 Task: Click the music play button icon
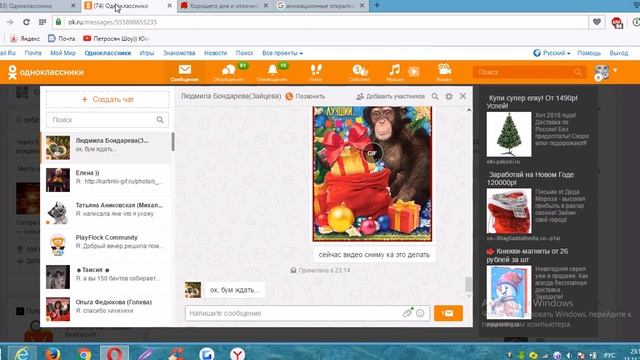pyautogui.click(x=413, y=72)
